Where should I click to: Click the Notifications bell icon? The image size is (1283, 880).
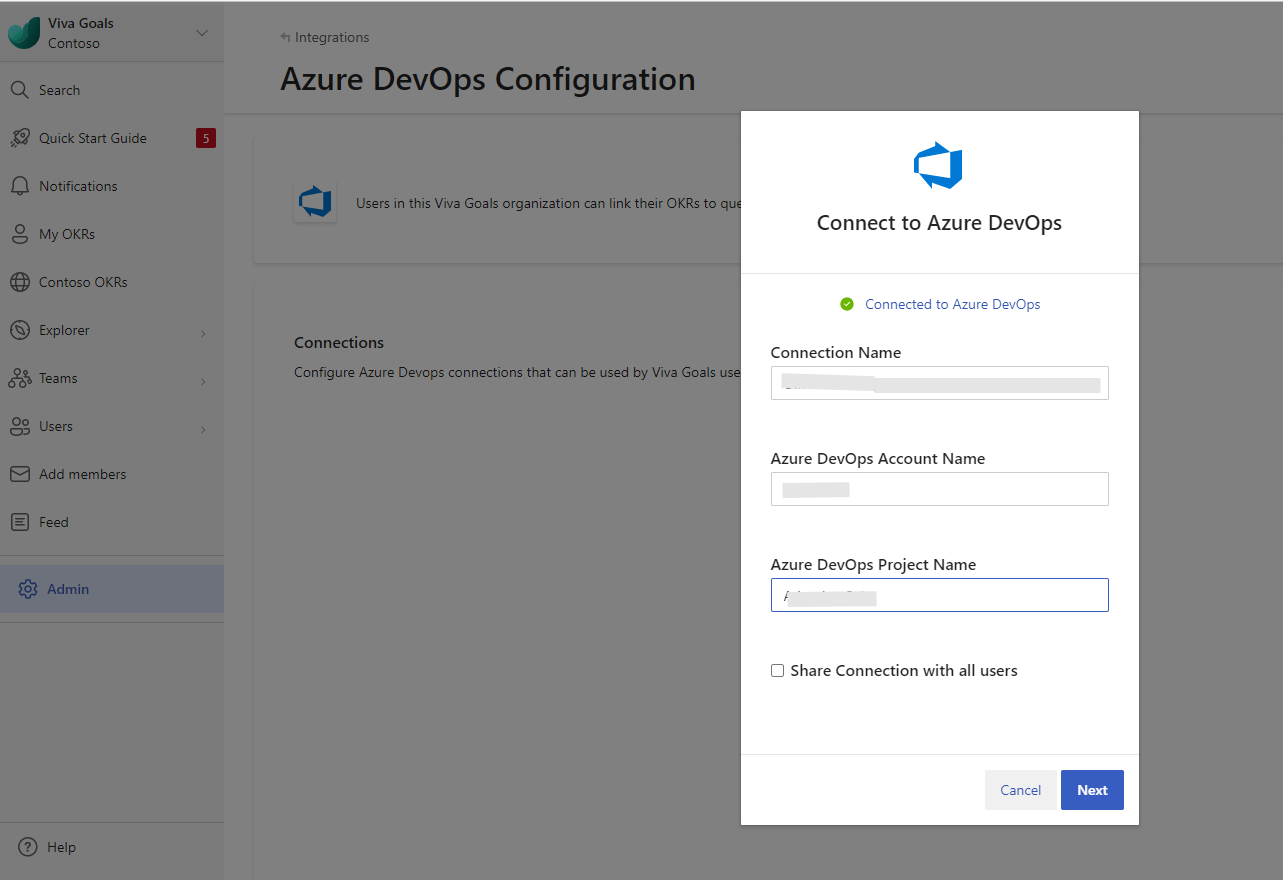coord(19,186)
